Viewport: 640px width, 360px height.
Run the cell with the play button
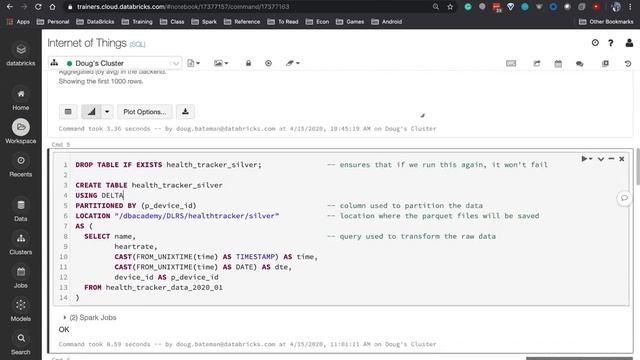click(584, 159)
